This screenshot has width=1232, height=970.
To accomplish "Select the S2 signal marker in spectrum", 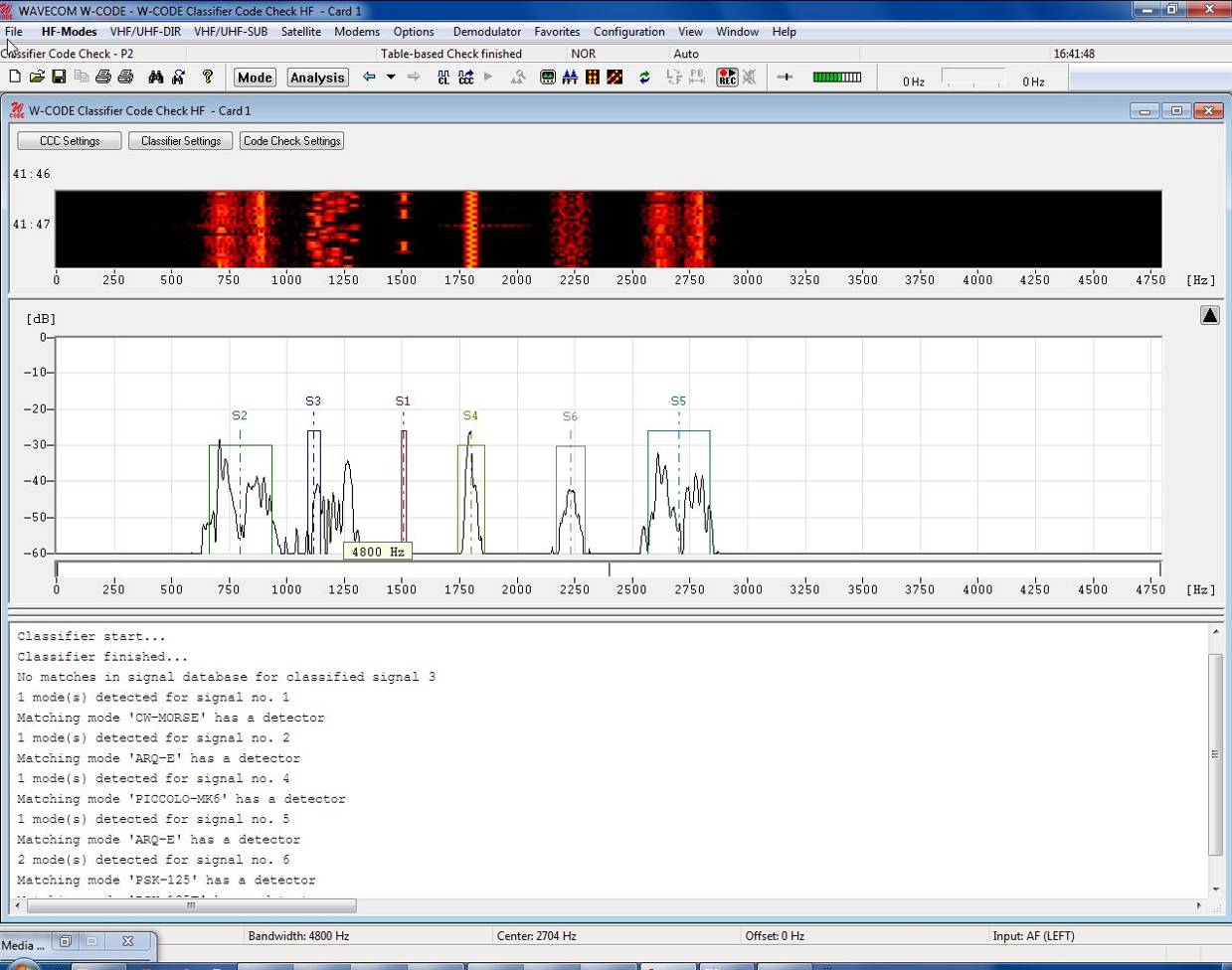I will pos(240,416).
